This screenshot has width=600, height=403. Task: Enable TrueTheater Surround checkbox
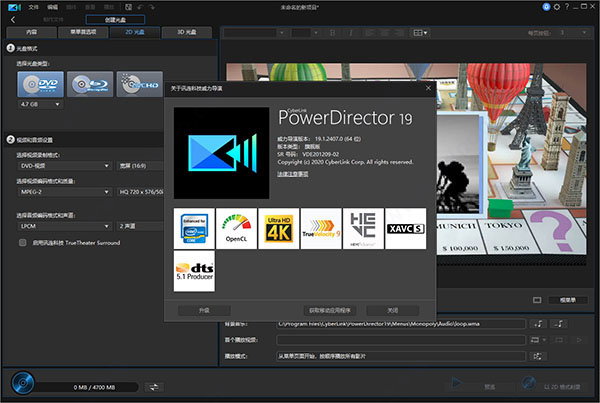point(23,243)
